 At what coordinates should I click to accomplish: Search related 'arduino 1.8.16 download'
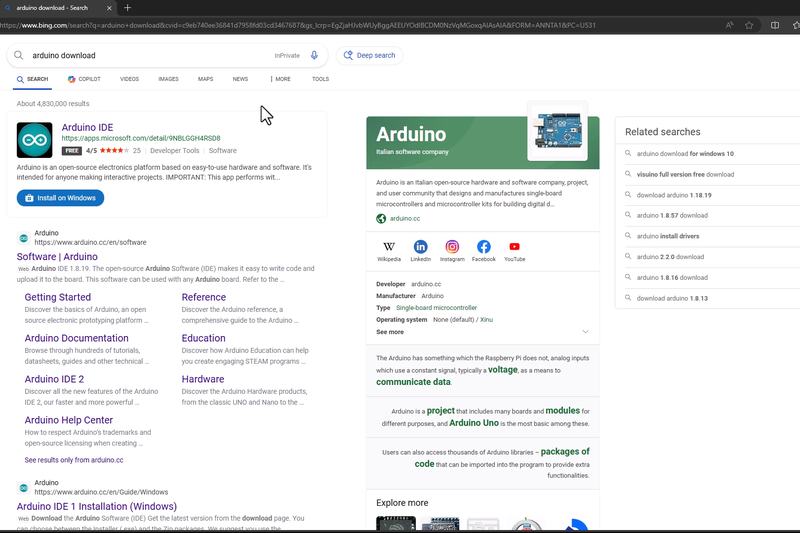tap(672, 278)
